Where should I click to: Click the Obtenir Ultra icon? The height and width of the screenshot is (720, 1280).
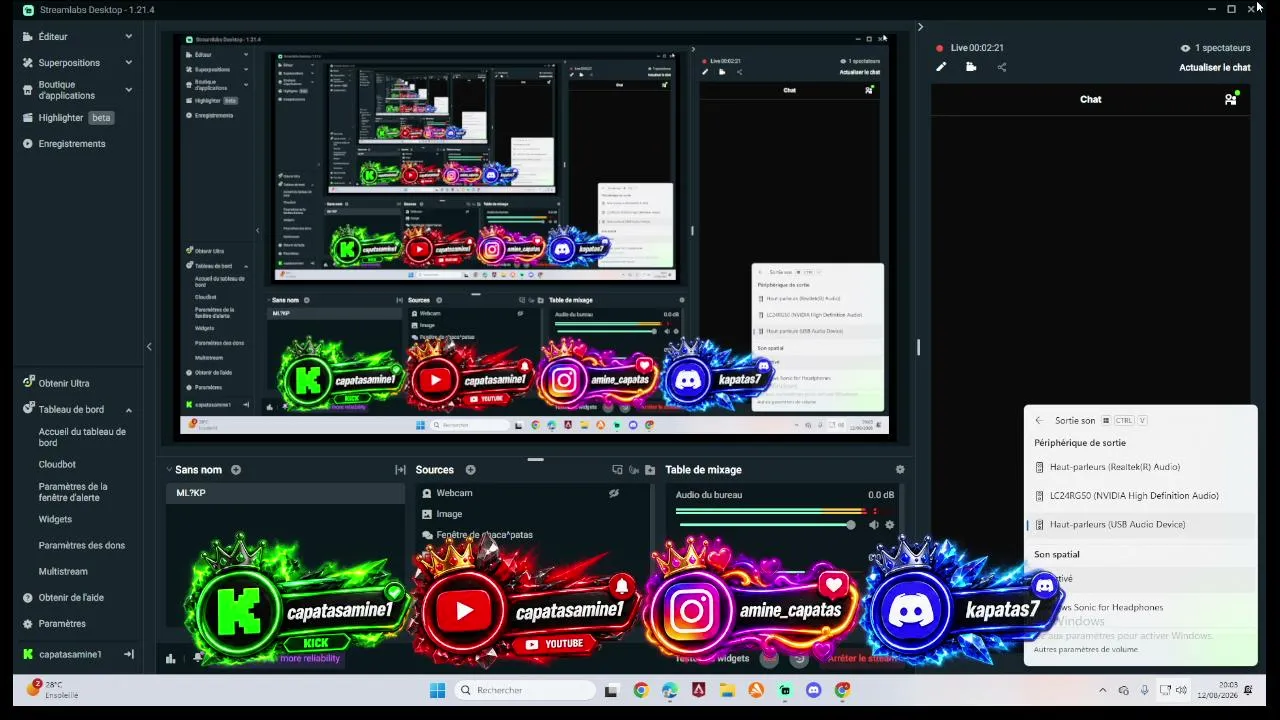coord(28,383)
